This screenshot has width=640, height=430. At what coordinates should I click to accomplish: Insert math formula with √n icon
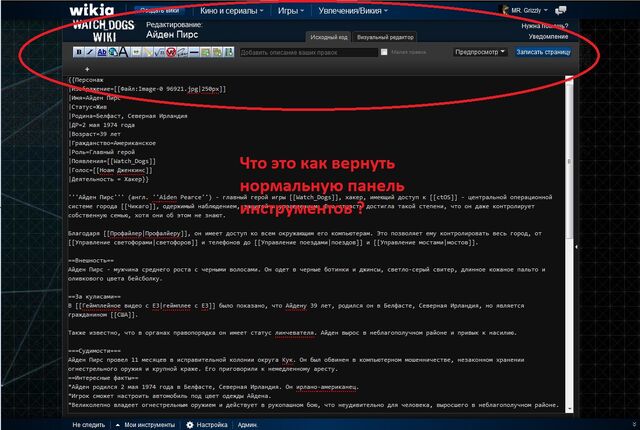click(x=159, y=52)
